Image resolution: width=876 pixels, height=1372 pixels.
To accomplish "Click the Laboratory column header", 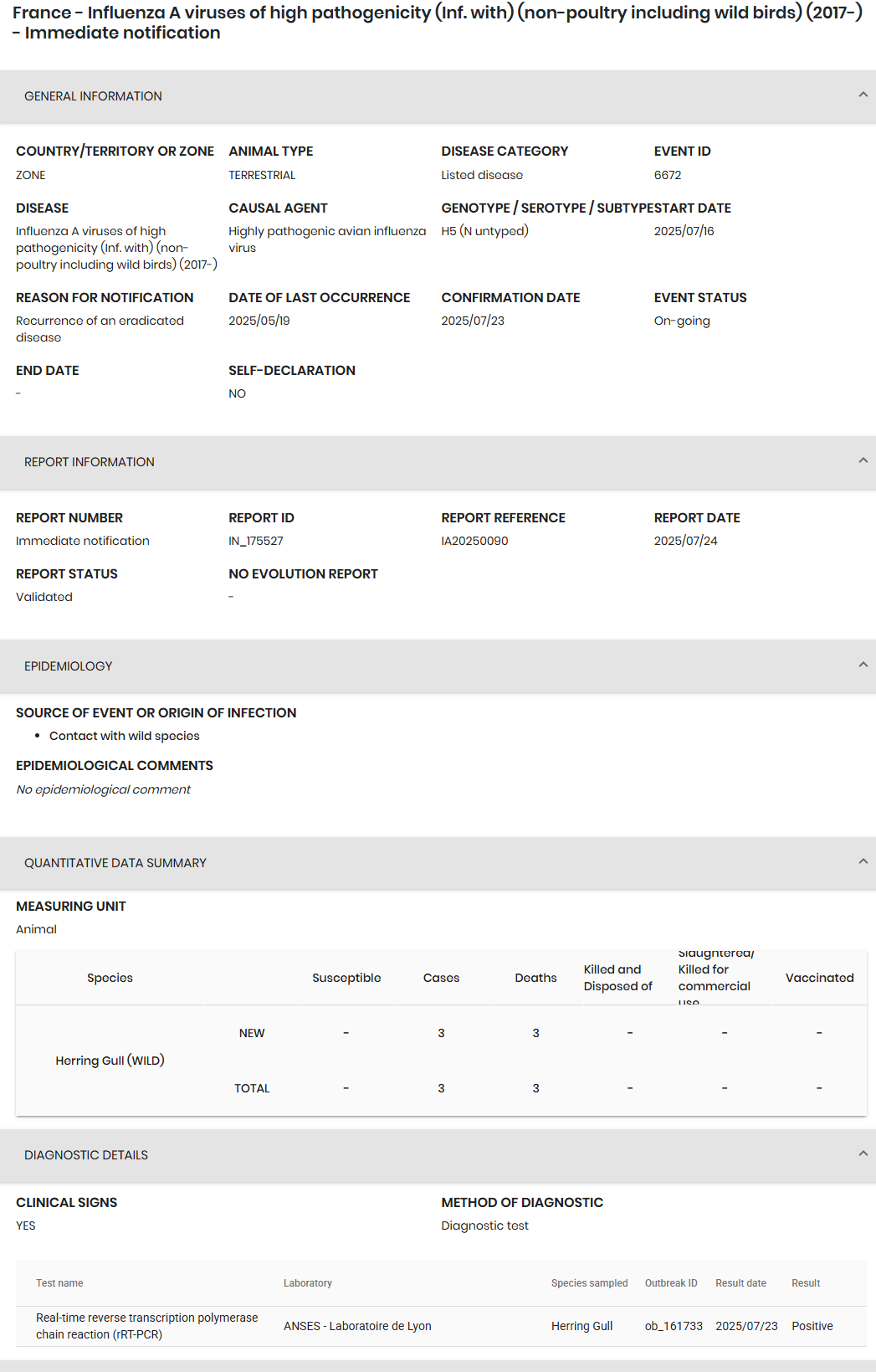I will click(308, 1283).
